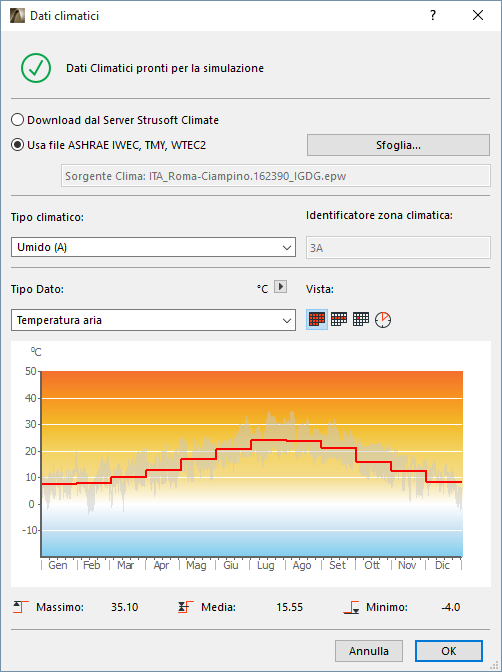Image resolution: width=502 pixels, height=672 pixels.
Task: Click the Massimo value 35.10
Action: pyautogui.click(x=124, y=607)
